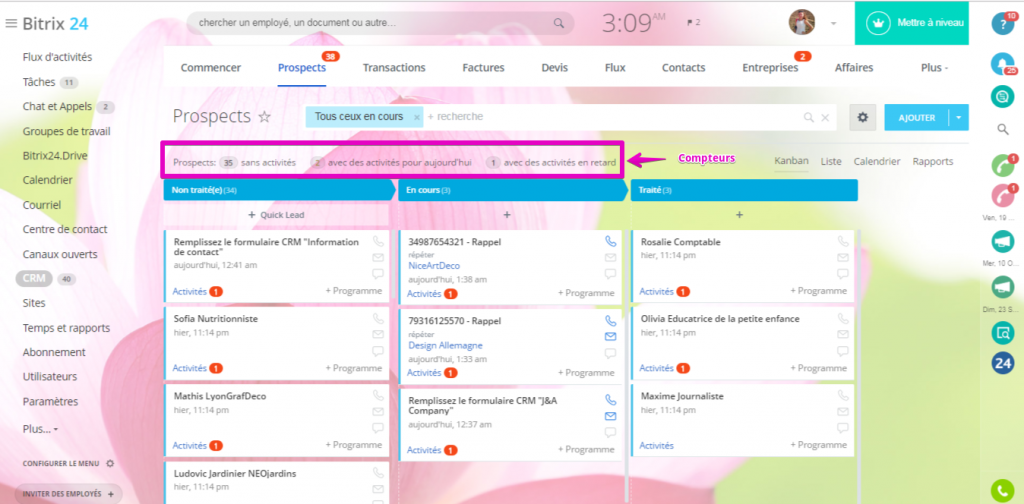The height and width of the screenshot is (504, 1024).
Task: Click the search magnifier in top search bar
Action: pyautogui.click(x=558, y=23)
